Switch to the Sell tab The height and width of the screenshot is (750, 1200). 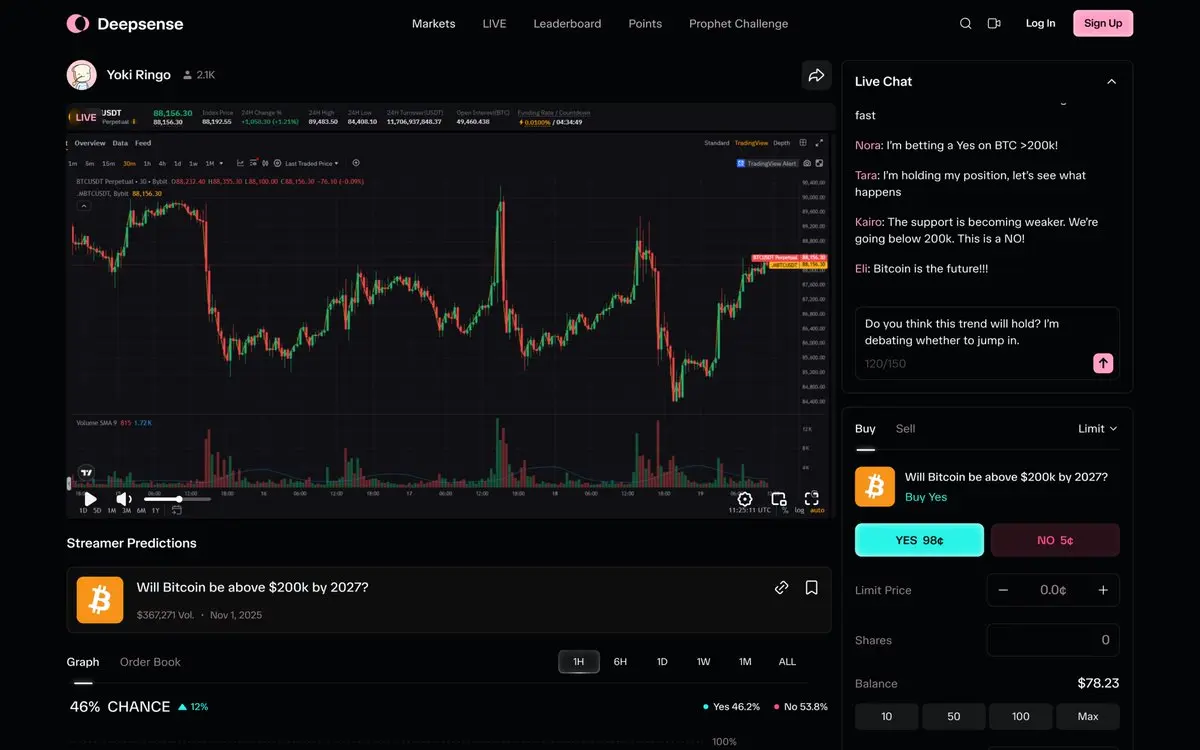[905, 428]
